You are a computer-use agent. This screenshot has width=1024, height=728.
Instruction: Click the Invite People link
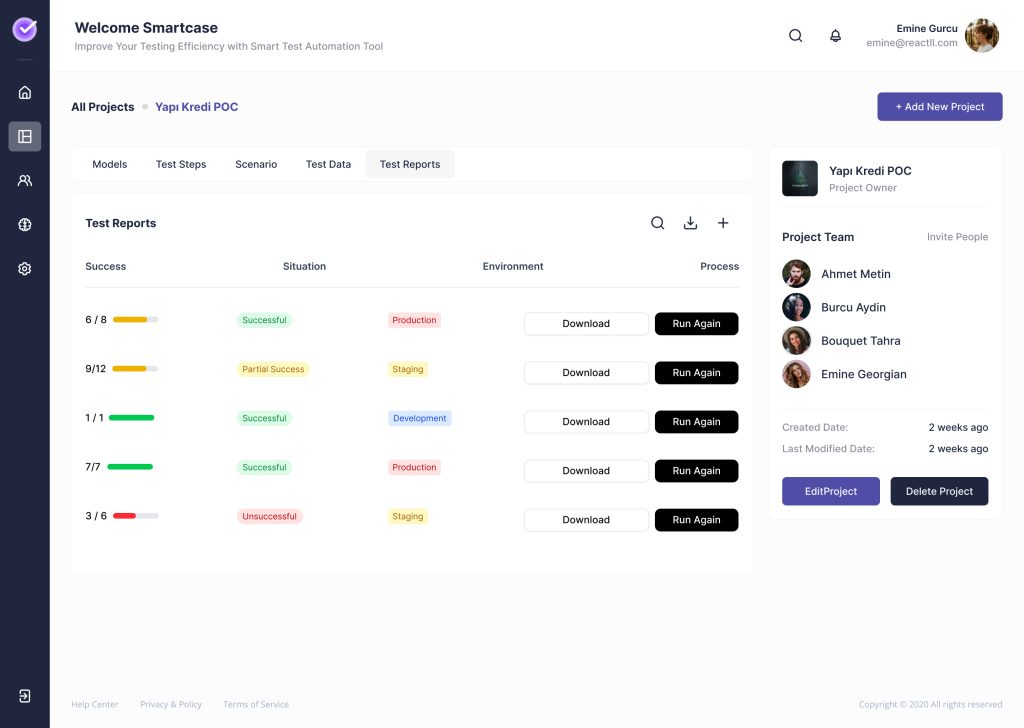(x=957, y=237)
